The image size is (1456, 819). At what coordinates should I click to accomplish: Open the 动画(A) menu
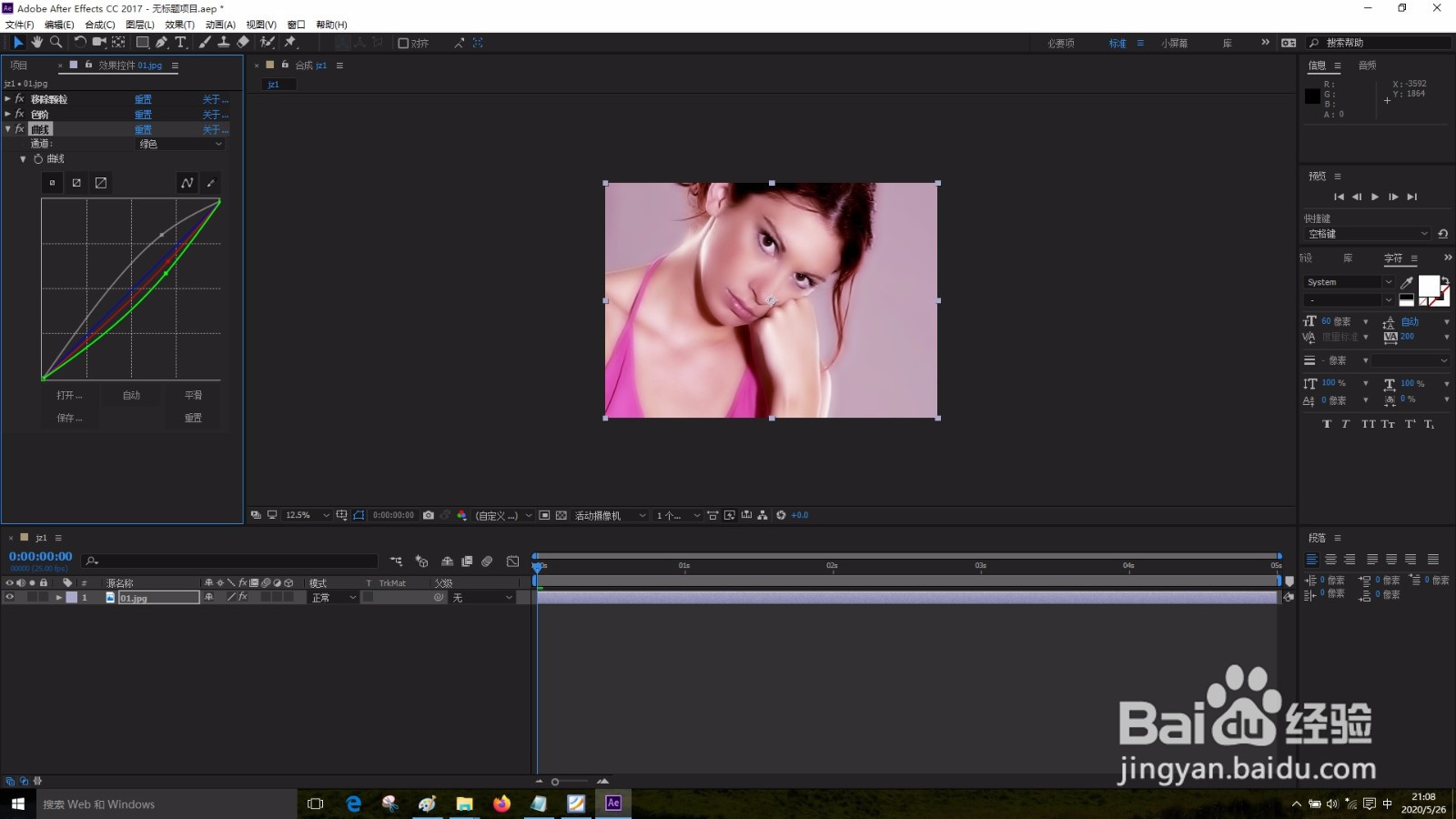pos(219,25)
